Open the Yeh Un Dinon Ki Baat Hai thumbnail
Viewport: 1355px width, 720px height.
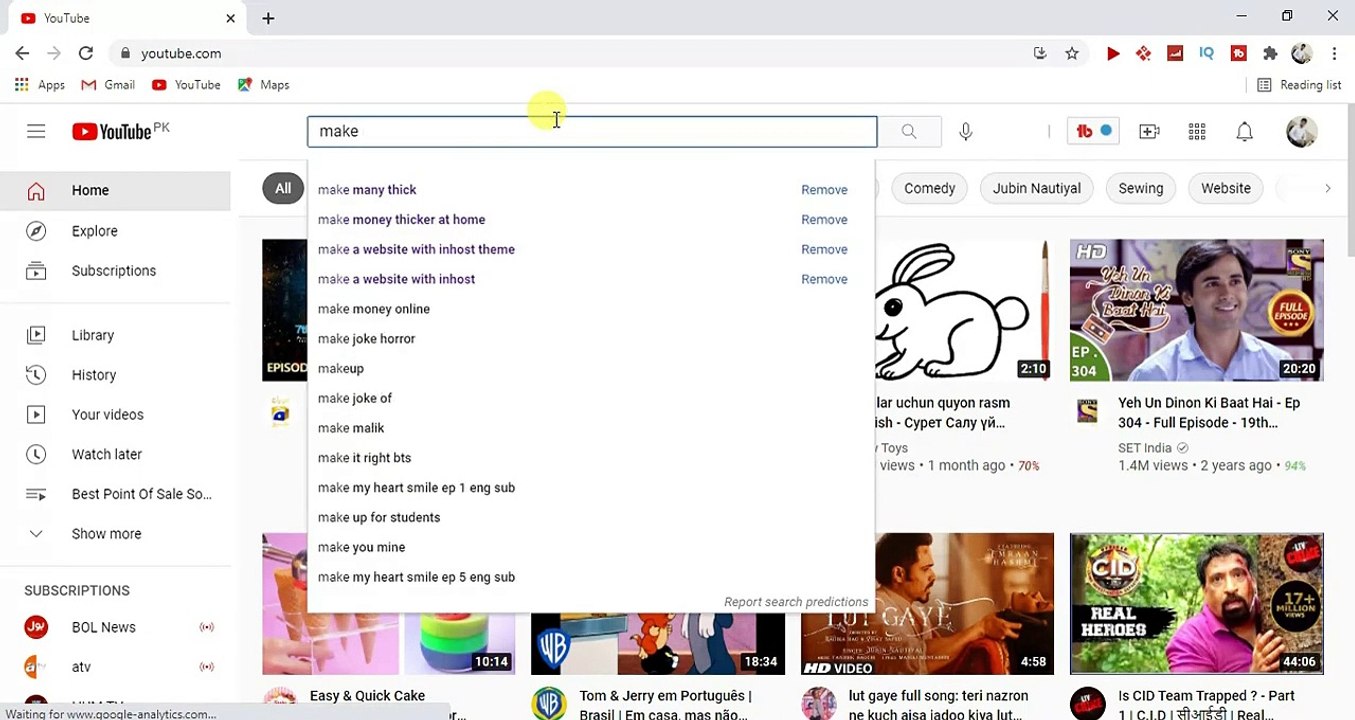[x=1197, y=310]
